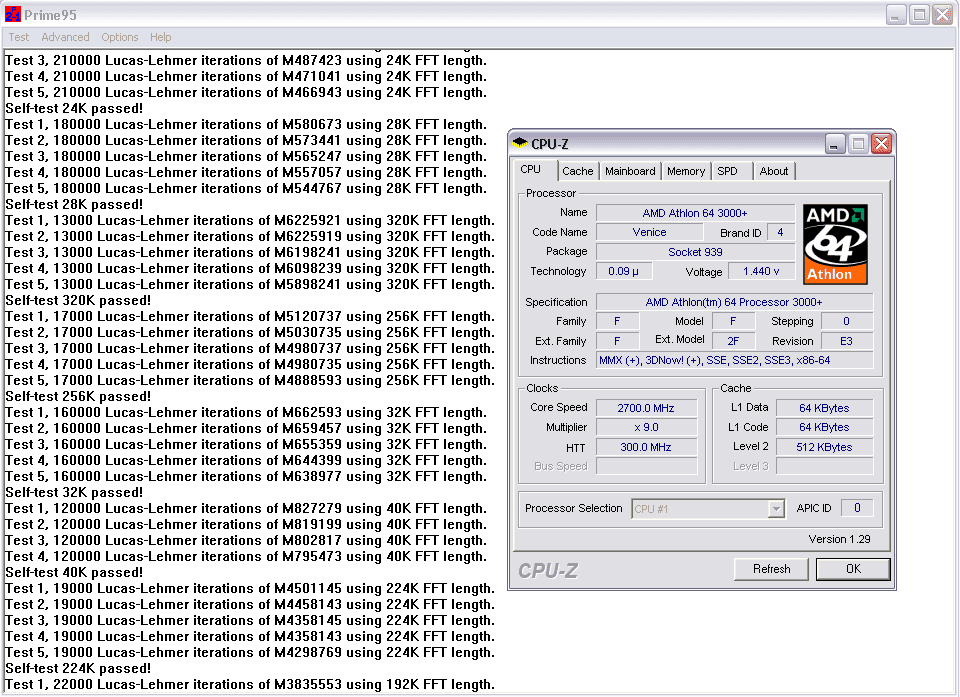Click the Multiplier value x 9.0
960x697 pixels.
pos(646,428)
